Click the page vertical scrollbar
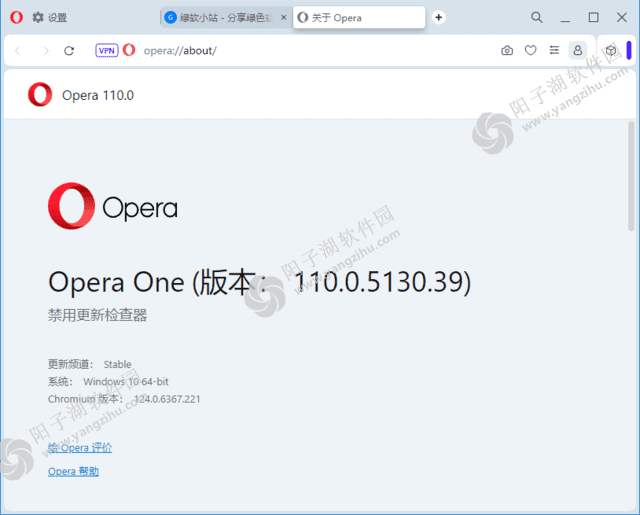This screenshot has width=640, height=515. (631, 175)
